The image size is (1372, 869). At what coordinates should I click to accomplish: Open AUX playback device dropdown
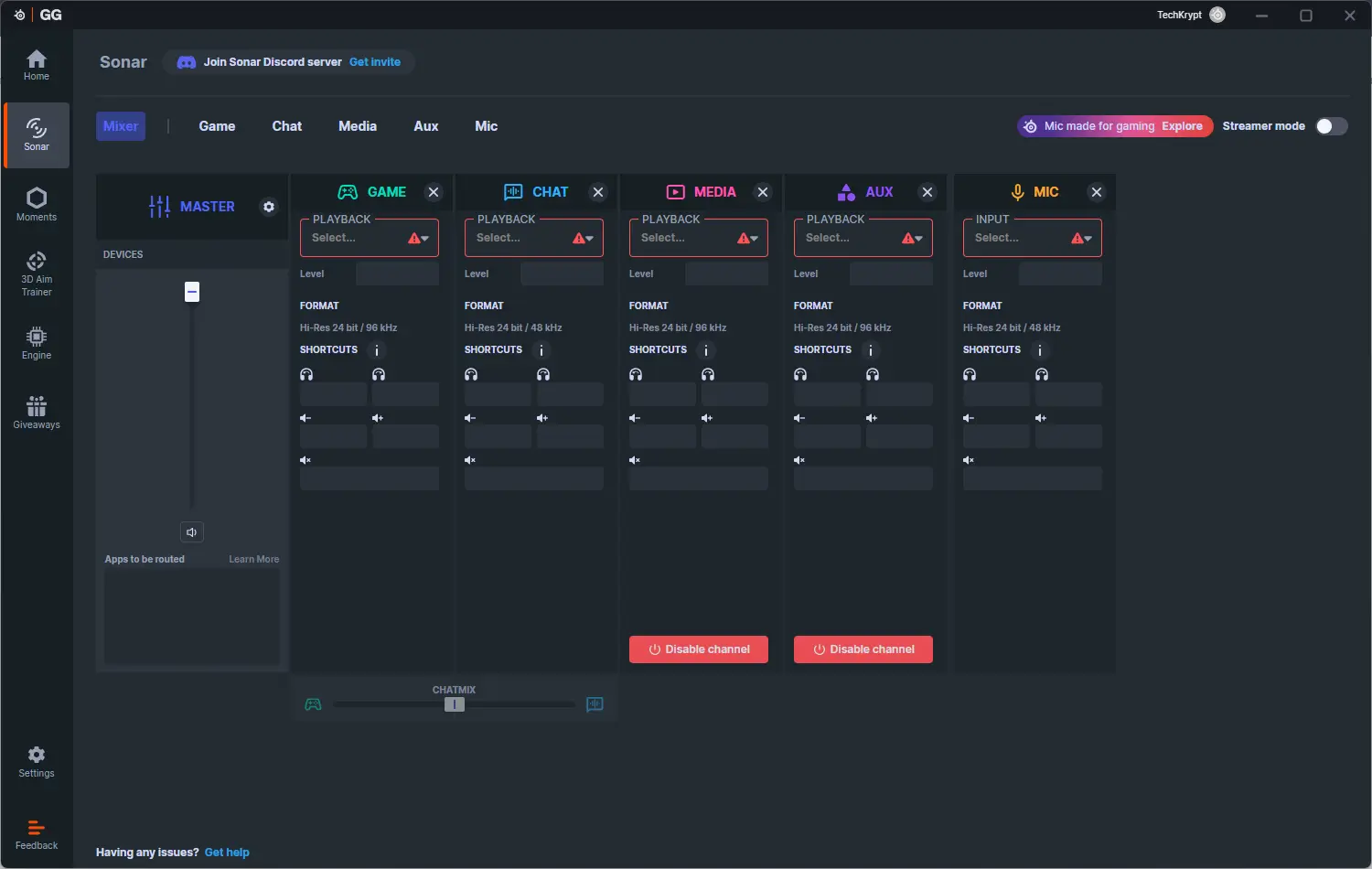863,238
